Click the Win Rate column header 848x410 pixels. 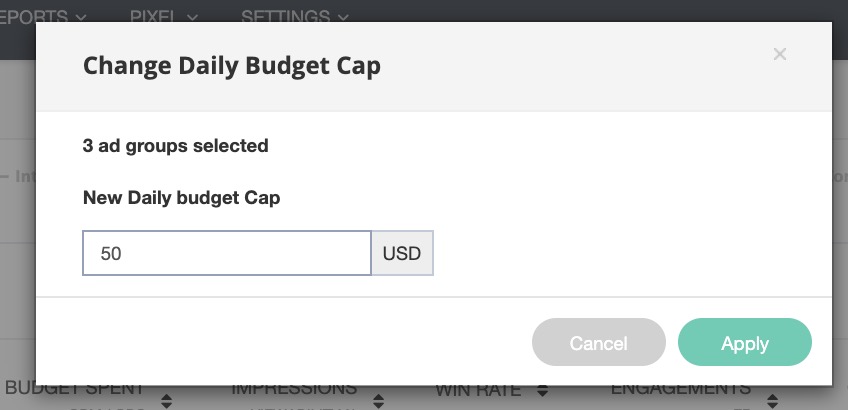pos(480,390)
